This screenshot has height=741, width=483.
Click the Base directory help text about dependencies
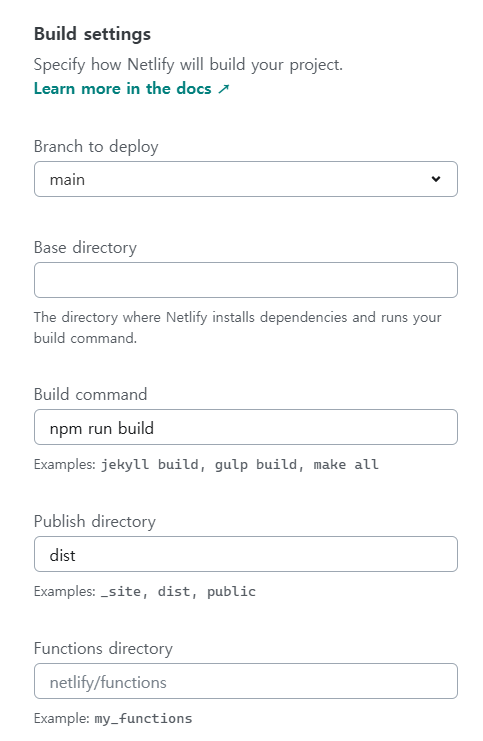coord(238,327)
